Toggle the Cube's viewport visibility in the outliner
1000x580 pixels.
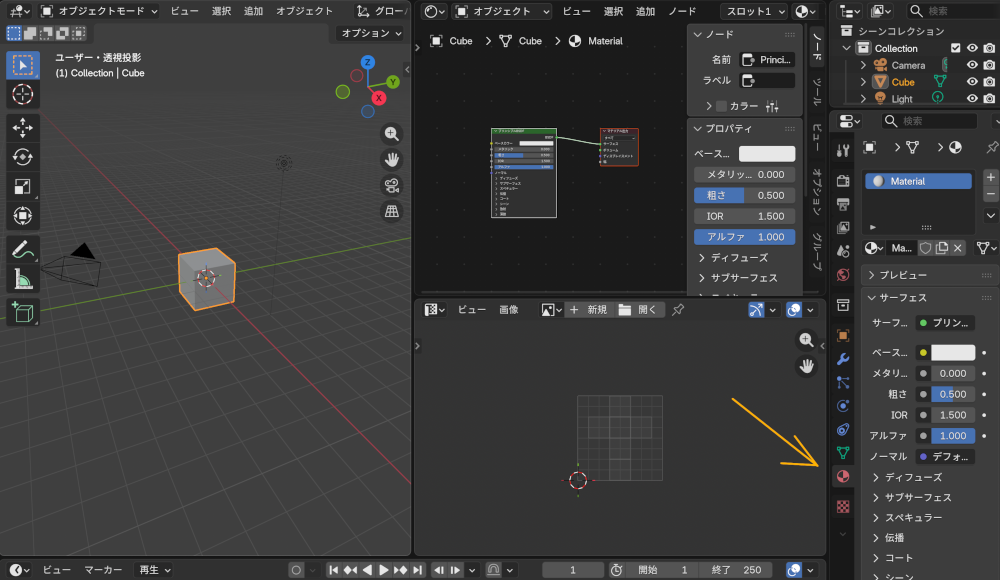point(972,81)
